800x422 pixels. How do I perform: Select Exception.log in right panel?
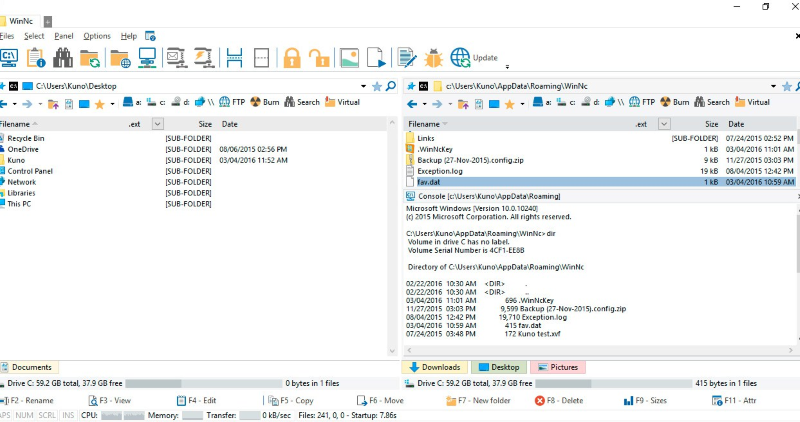click(601, 171)
